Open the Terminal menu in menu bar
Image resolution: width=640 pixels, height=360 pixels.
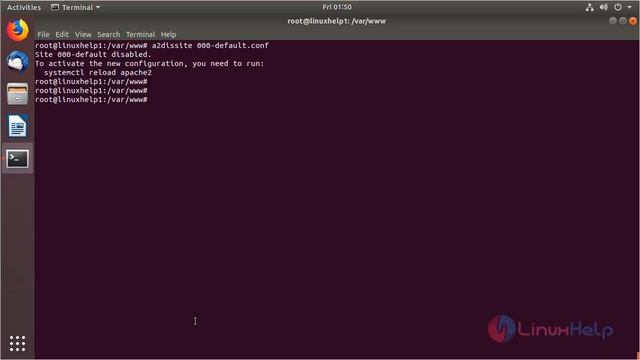(x=140, y=34)
